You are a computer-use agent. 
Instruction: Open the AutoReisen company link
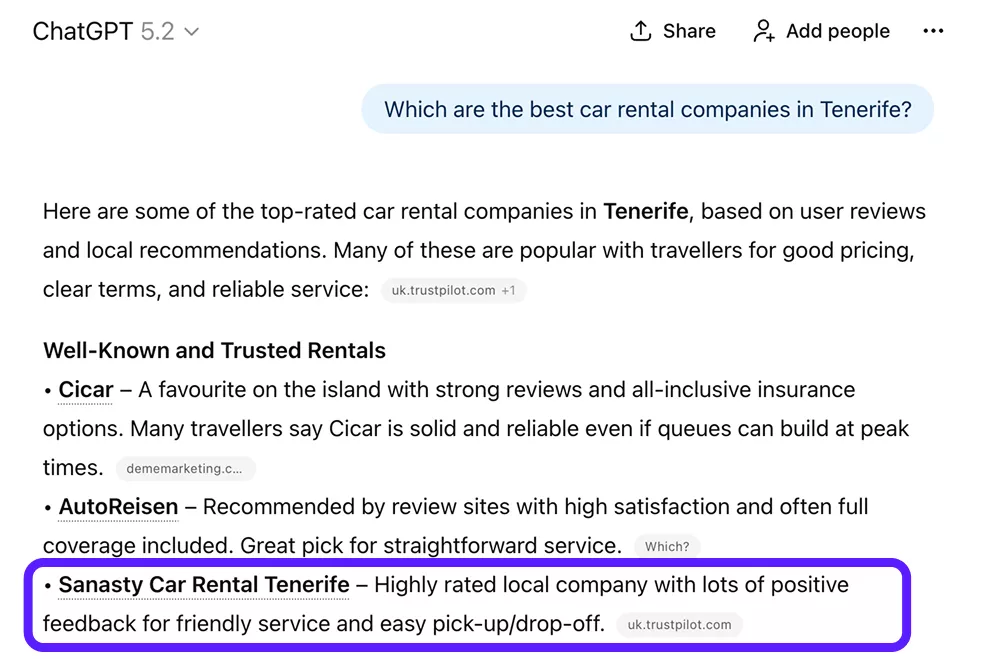click(118, 507)
